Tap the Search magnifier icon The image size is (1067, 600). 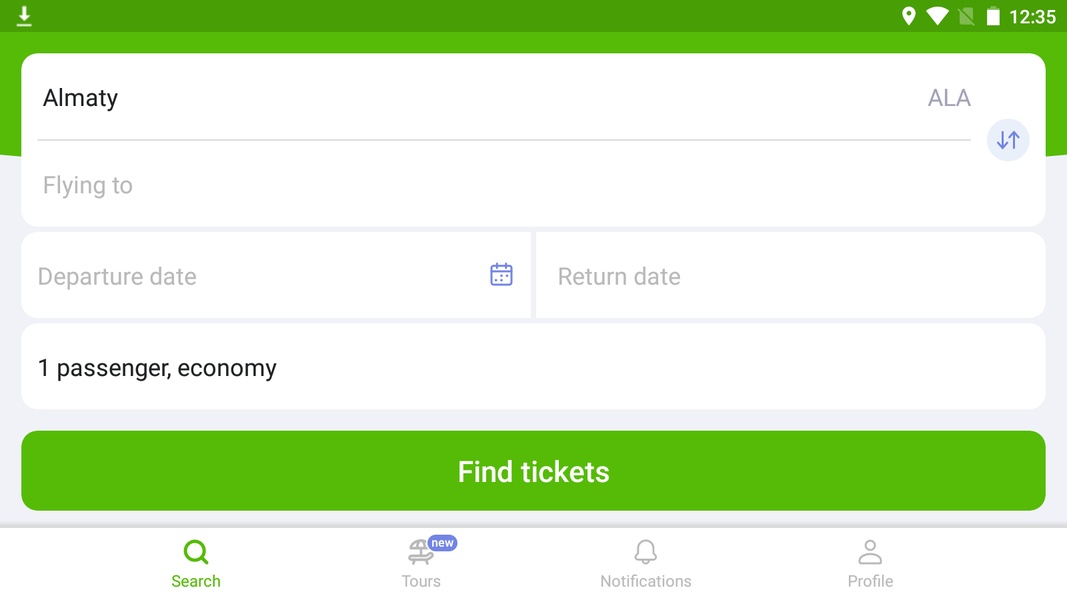coord(196,552)
